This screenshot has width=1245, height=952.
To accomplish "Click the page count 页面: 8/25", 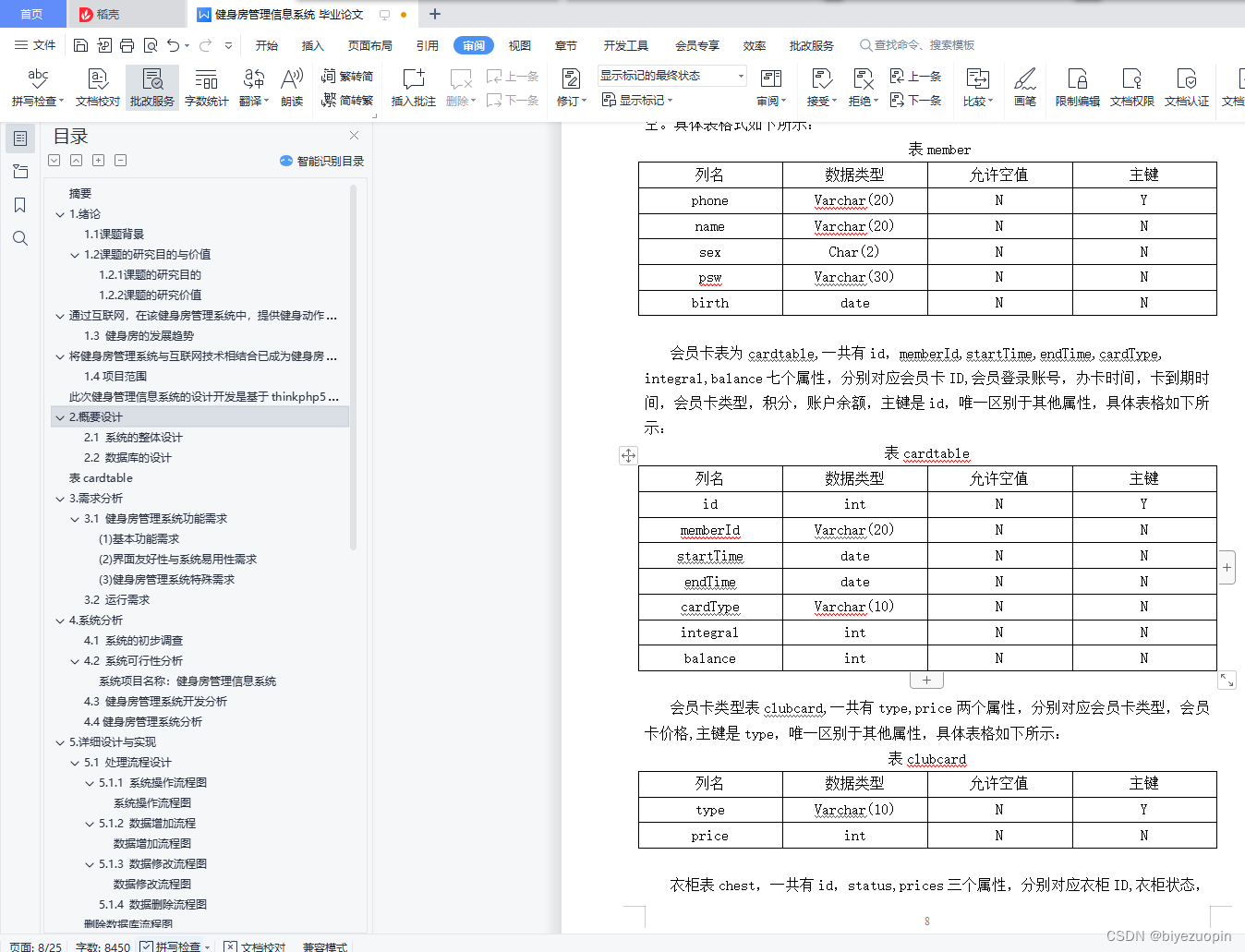I will pos(35,946).
